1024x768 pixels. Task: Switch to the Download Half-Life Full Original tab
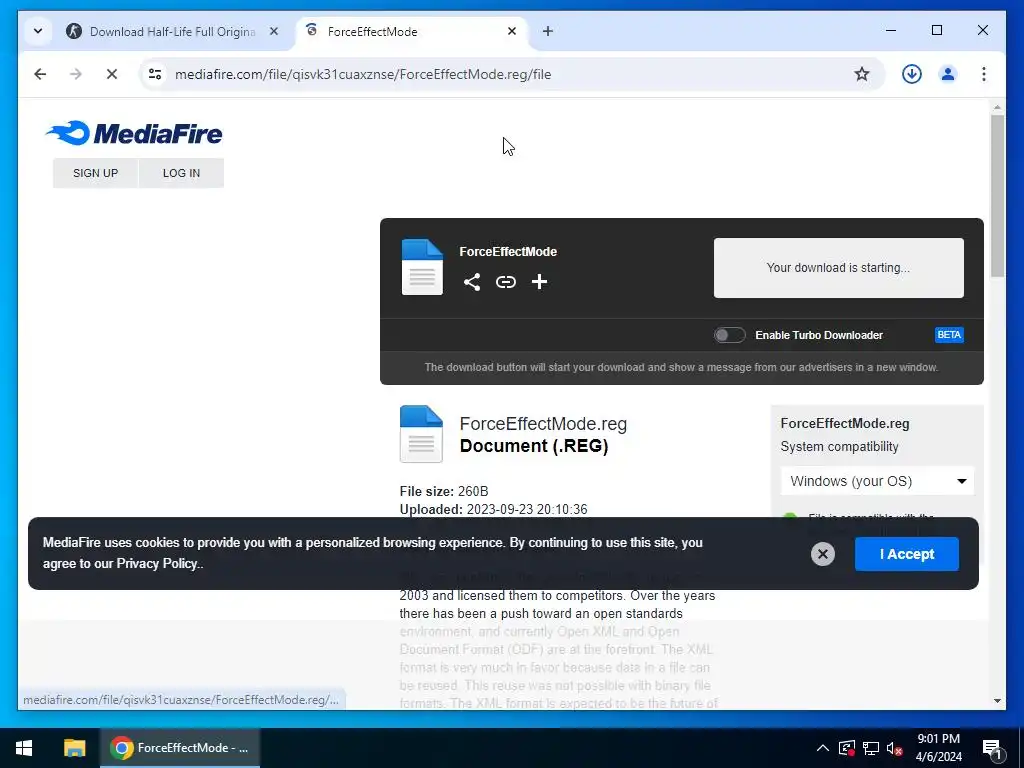(x=173, y=31)
